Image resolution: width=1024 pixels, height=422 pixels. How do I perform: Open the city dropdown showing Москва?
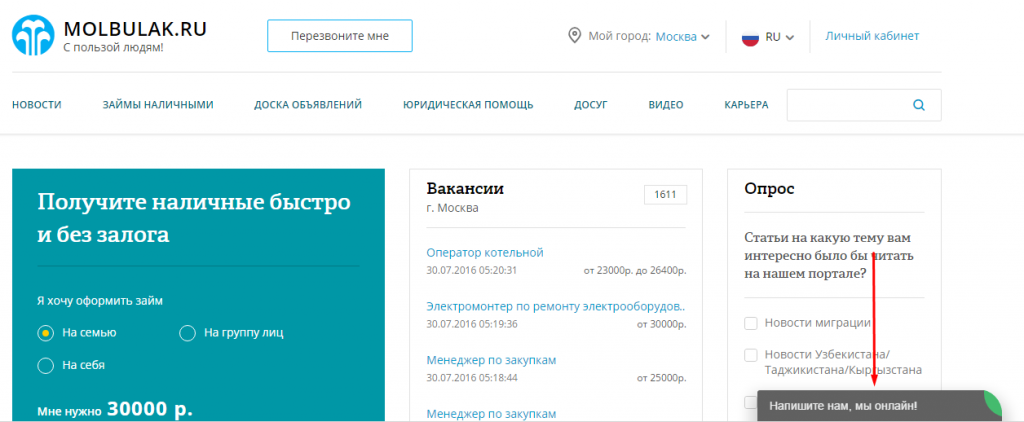coord(682,37)
